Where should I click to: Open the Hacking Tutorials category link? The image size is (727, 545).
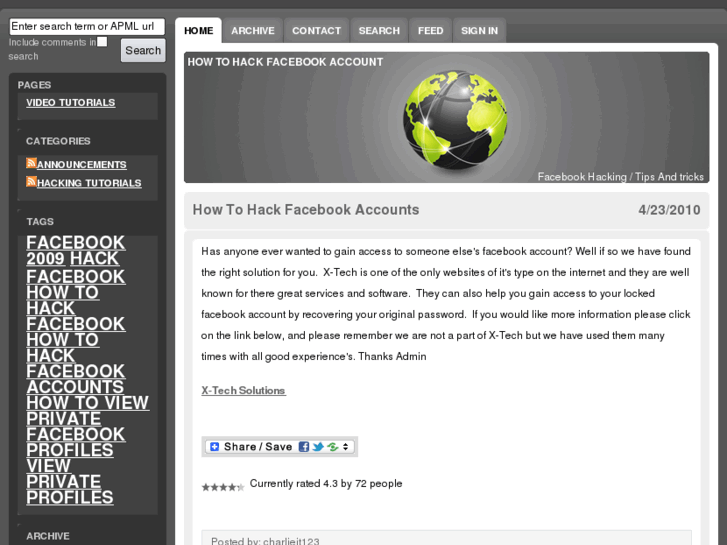[89, 183]
